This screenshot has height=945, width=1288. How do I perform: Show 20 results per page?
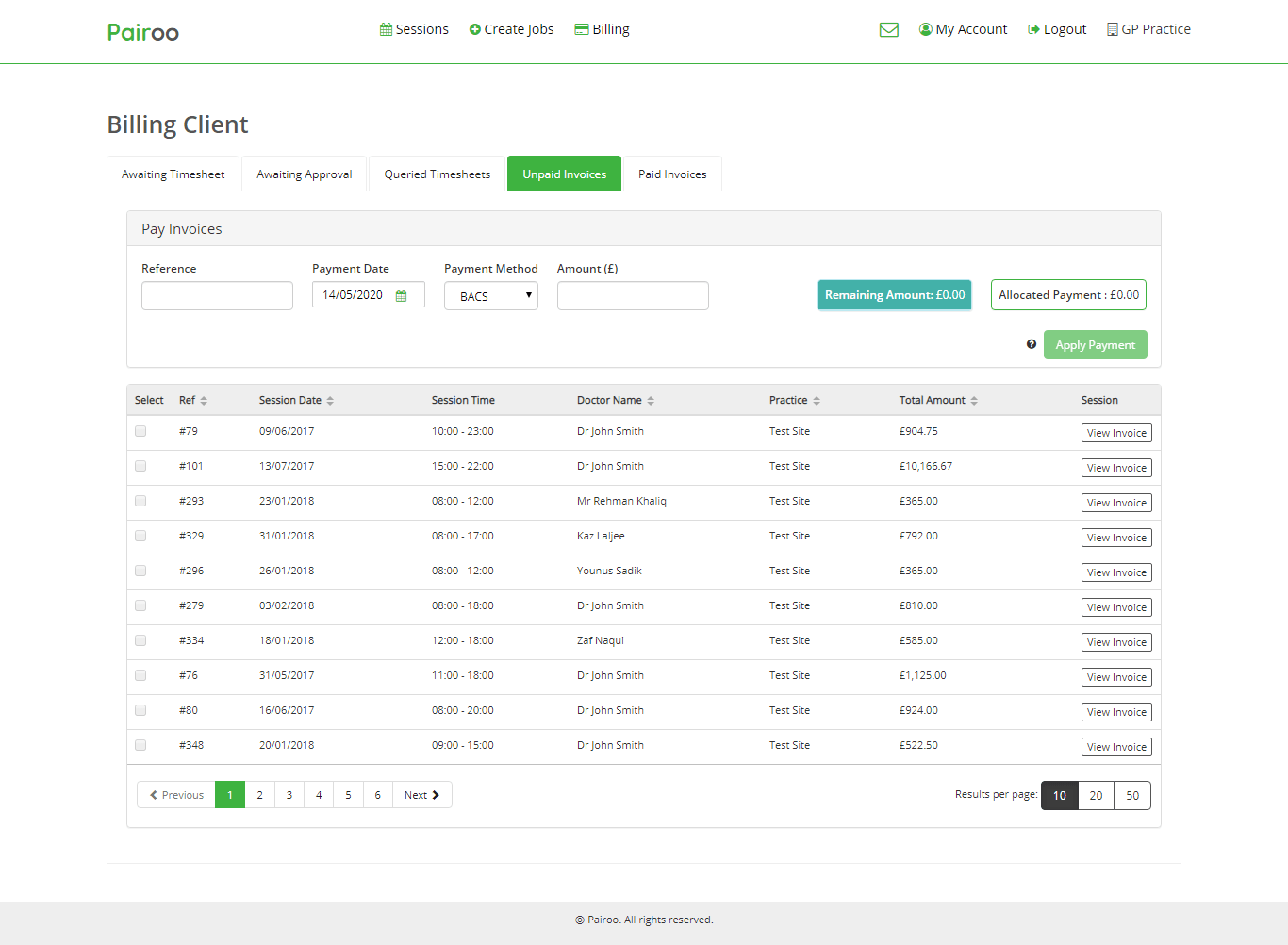pos(1096,795)
